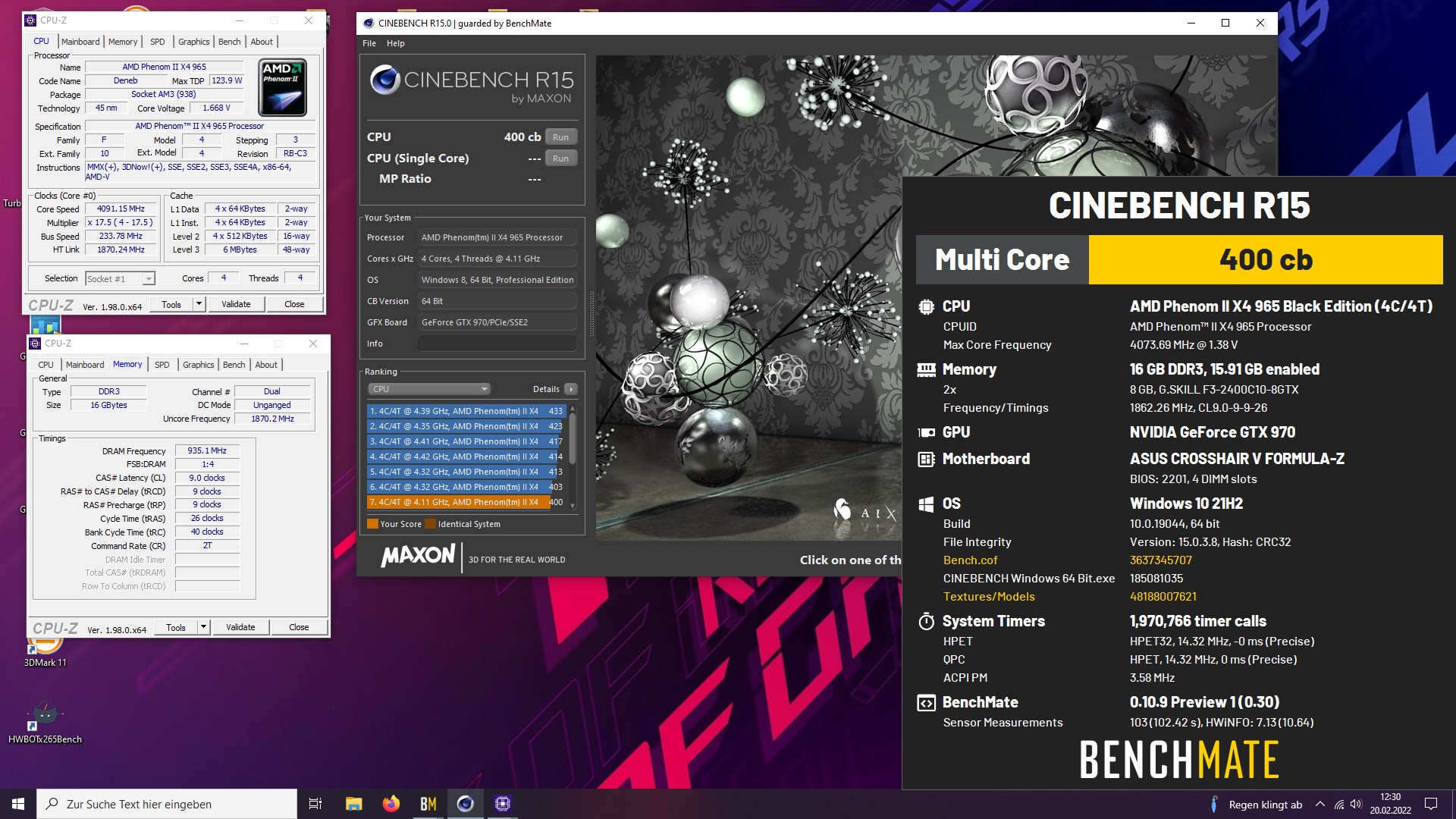Open SPD tab in lower CPU-Z window
1456x819 pixels.
[162, 365]
